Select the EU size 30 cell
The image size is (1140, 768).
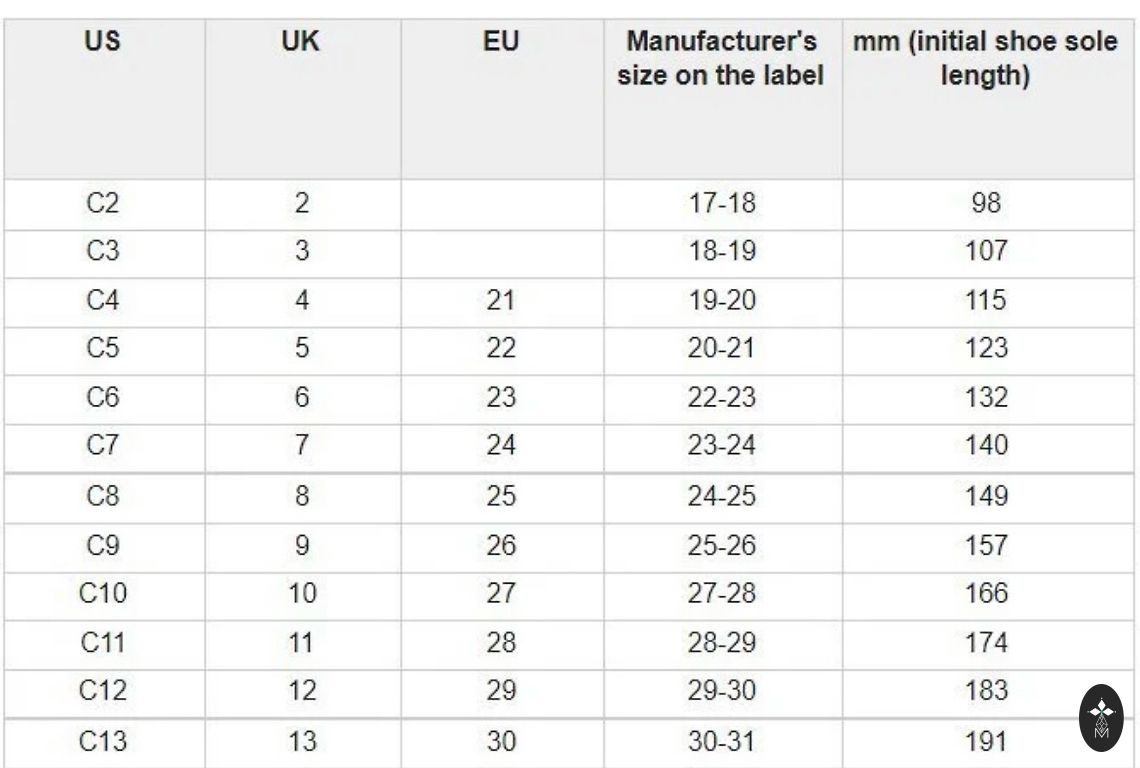click(501, 742)
